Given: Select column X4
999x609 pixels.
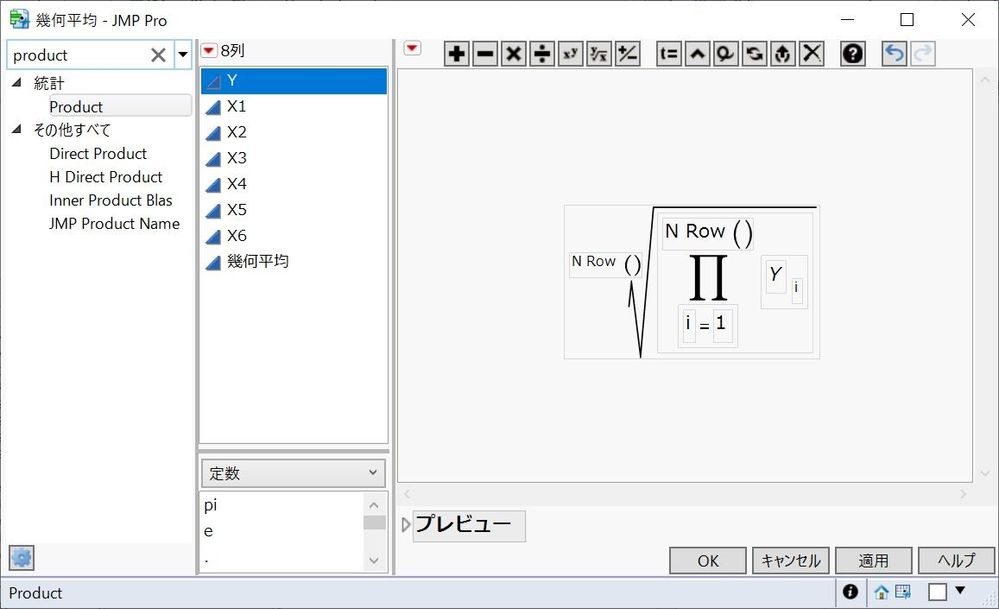Looking at the screenshot, I should pos(294,184).
